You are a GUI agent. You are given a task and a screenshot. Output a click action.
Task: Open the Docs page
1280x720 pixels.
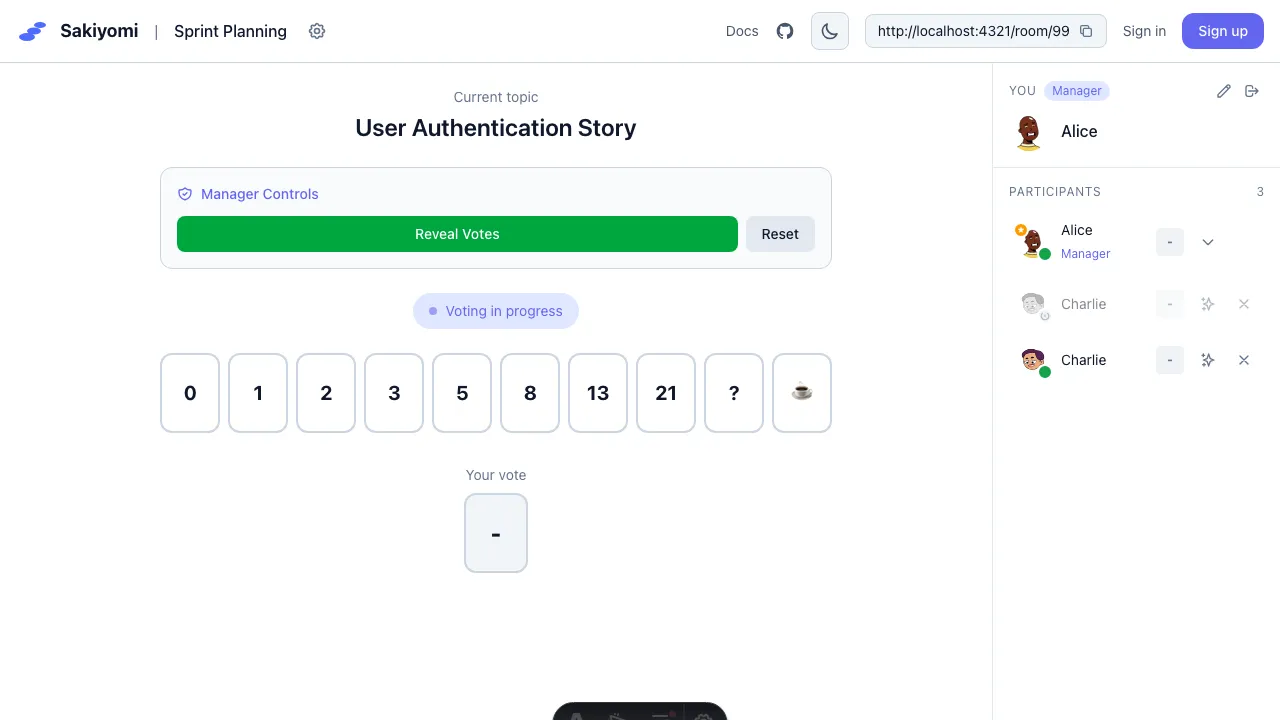point(742,31)
